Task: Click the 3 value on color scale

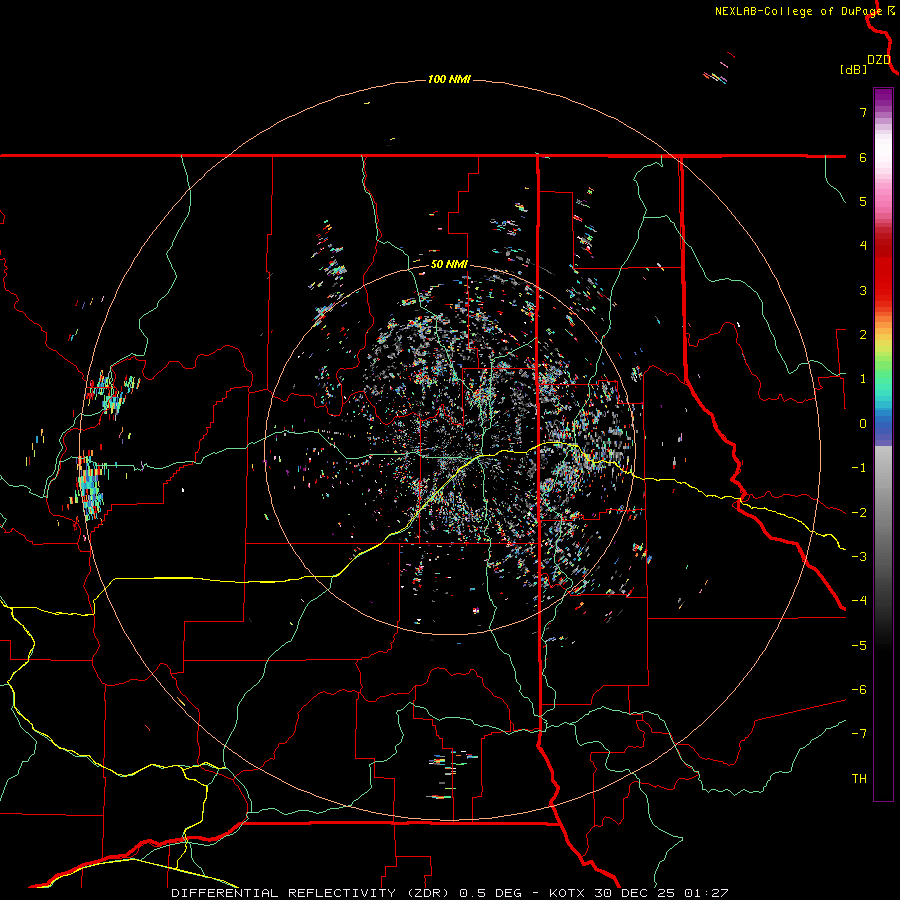Action: (x=863, y=290)
